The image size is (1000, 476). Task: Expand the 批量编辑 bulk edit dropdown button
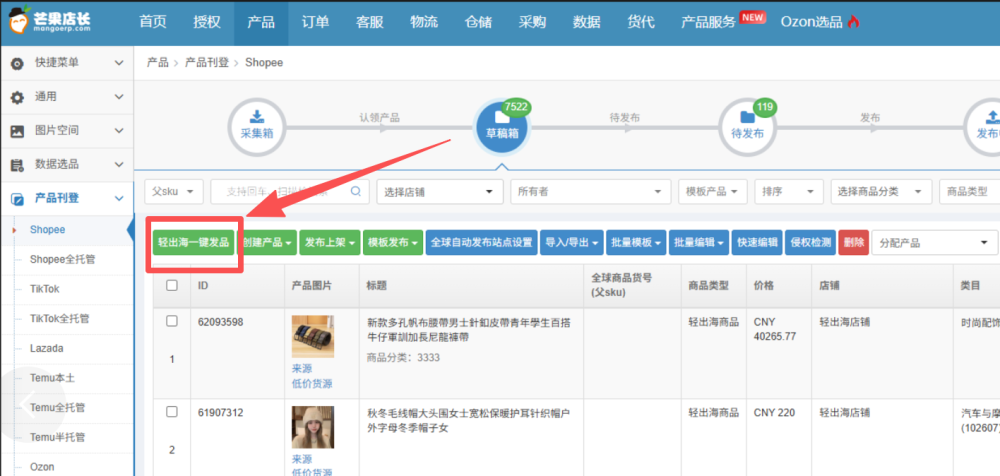pyautogui.click(x=699, y=242)
